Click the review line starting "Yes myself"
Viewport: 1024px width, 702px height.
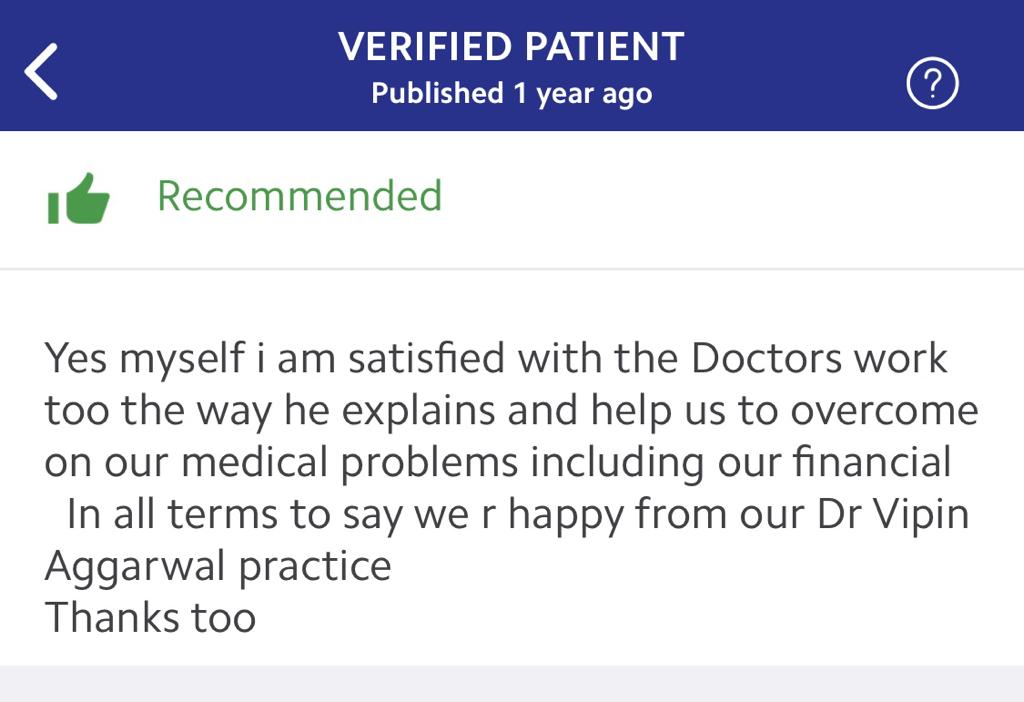[496, 358]
